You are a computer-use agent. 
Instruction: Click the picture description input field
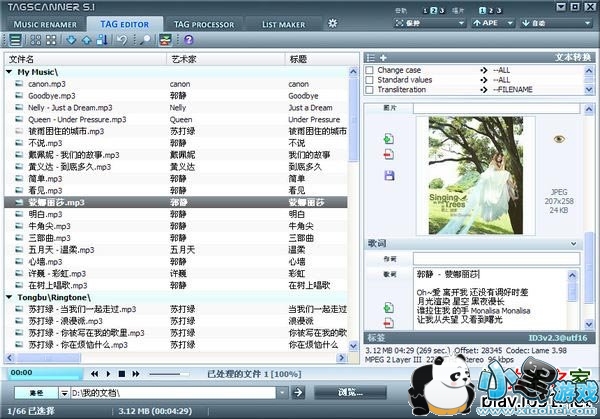(496, 108)
